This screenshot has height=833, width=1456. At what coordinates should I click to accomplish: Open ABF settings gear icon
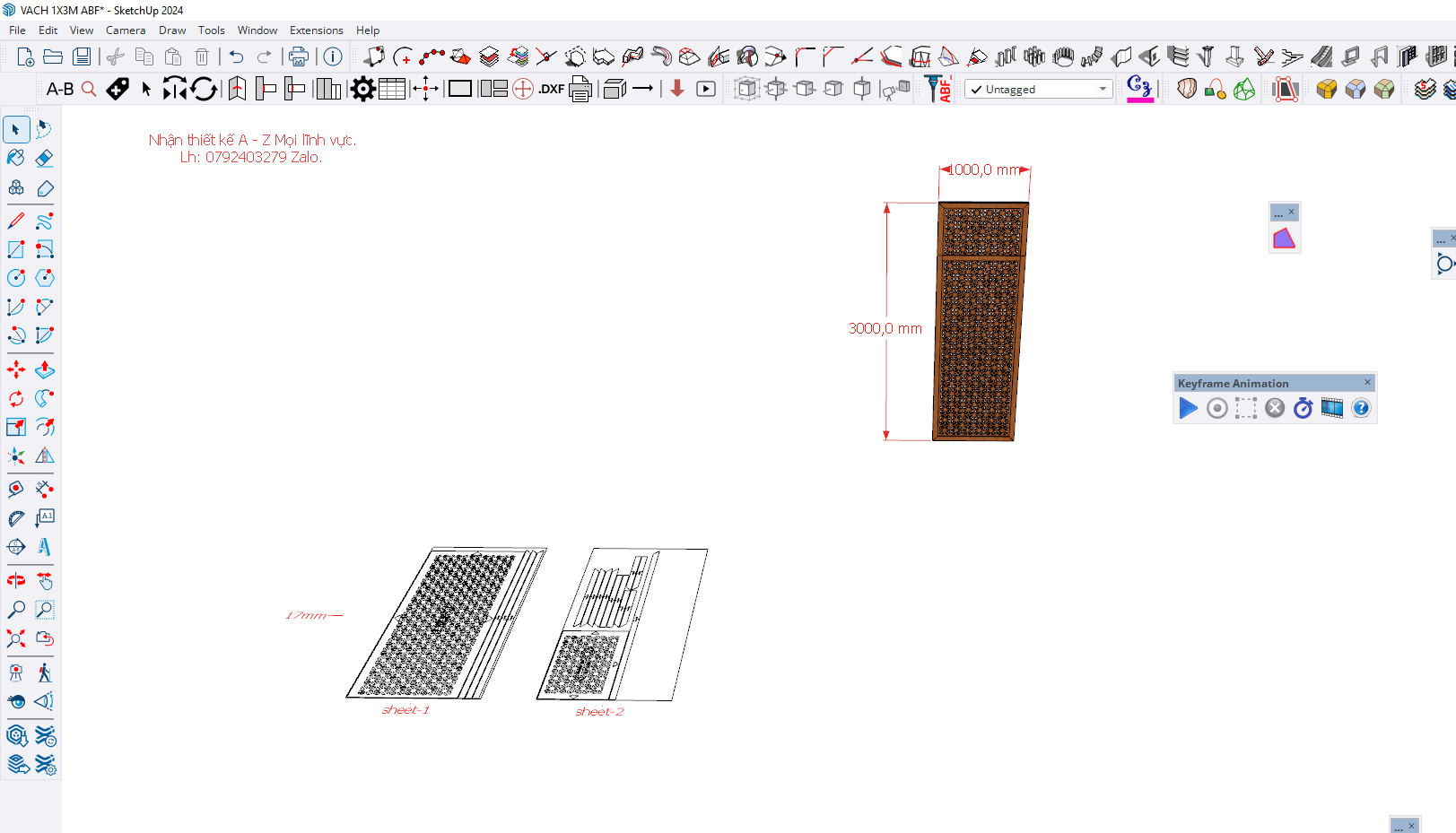(362, 89)
